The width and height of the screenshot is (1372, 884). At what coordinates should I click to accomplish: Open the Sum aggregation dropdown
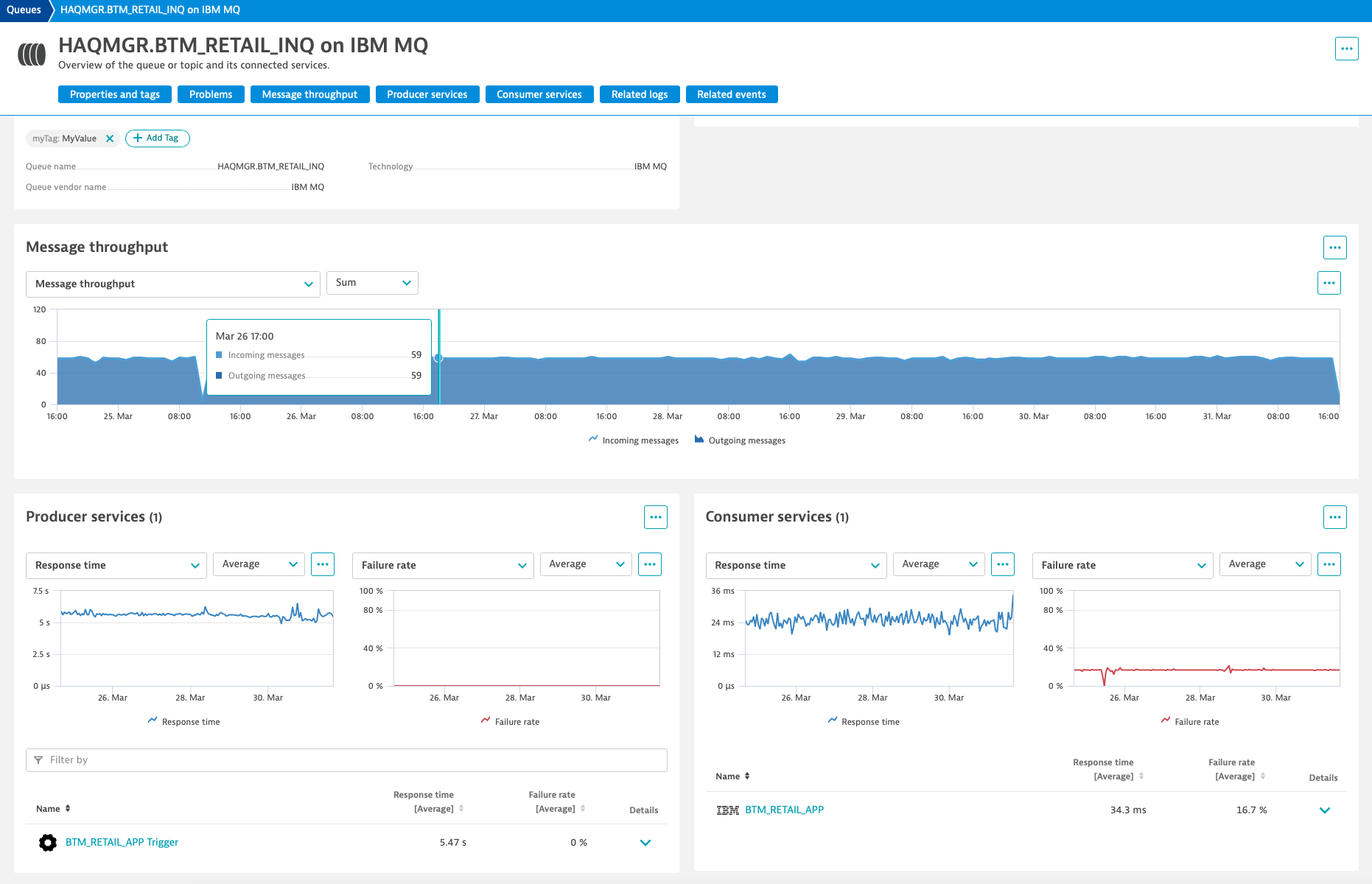tap(372, 283)
